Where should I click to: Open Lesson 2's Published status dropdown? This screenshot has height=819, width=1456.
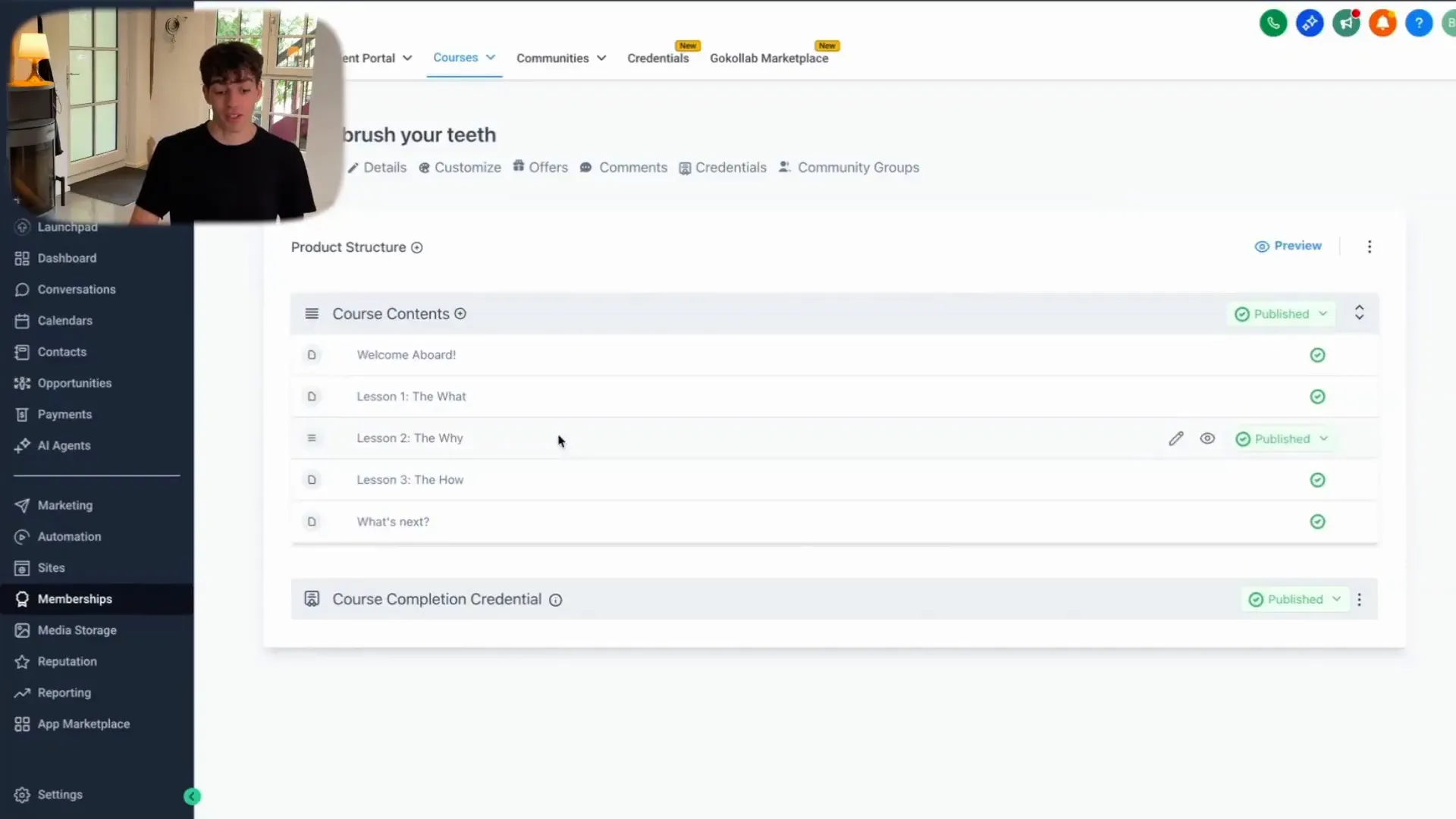(1283, 438)
